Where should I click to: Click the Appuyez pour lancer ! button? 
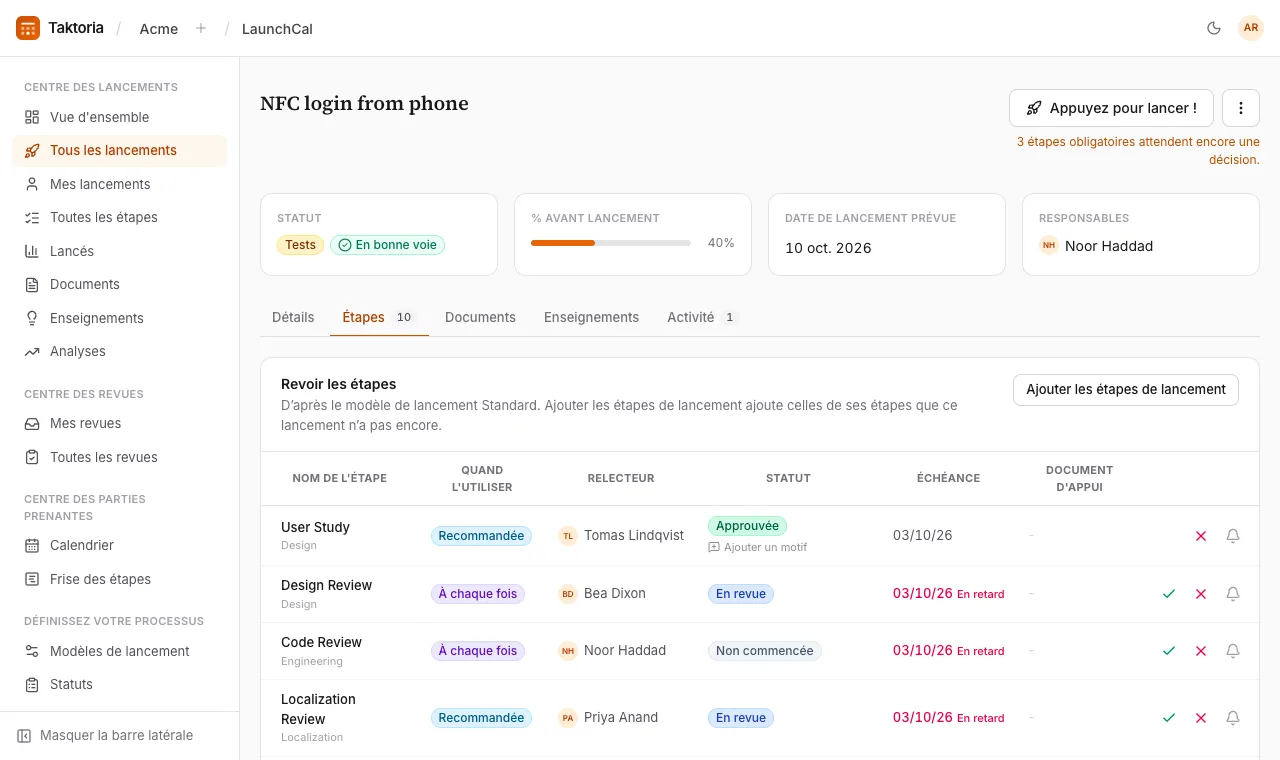[1111, 108]
